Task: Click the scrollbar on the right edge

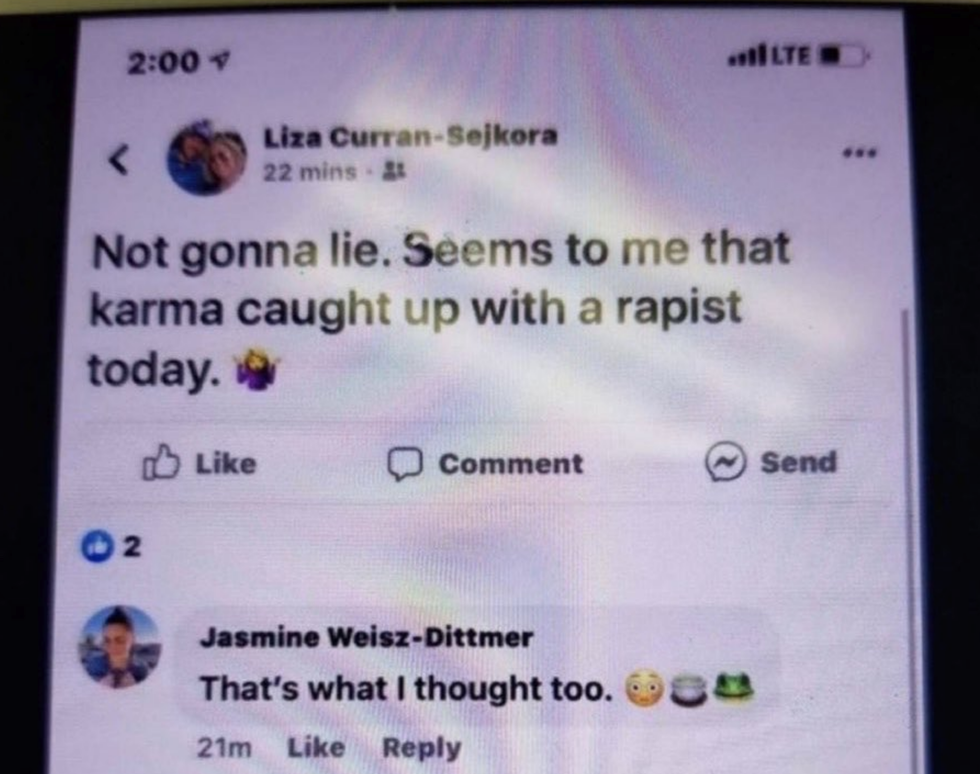Action: pyautogui.click(x=906, y=538)
